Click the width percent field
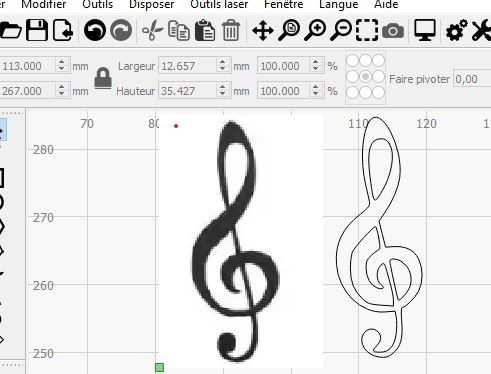This screenshot has height=374, width=491. point(284,66)
